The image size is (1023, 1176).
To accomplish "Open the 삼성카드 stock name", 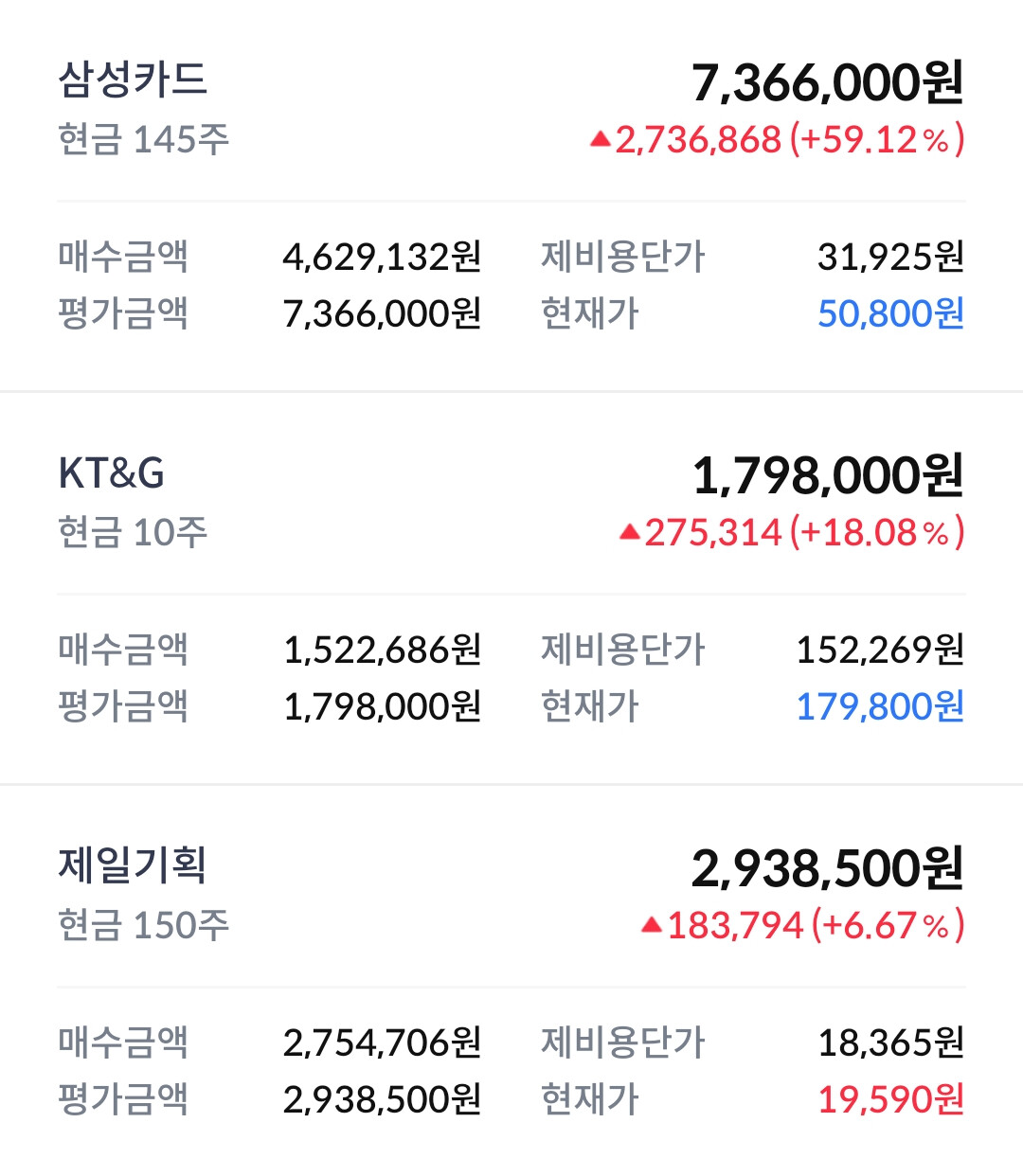I will [x=133, y=80].
